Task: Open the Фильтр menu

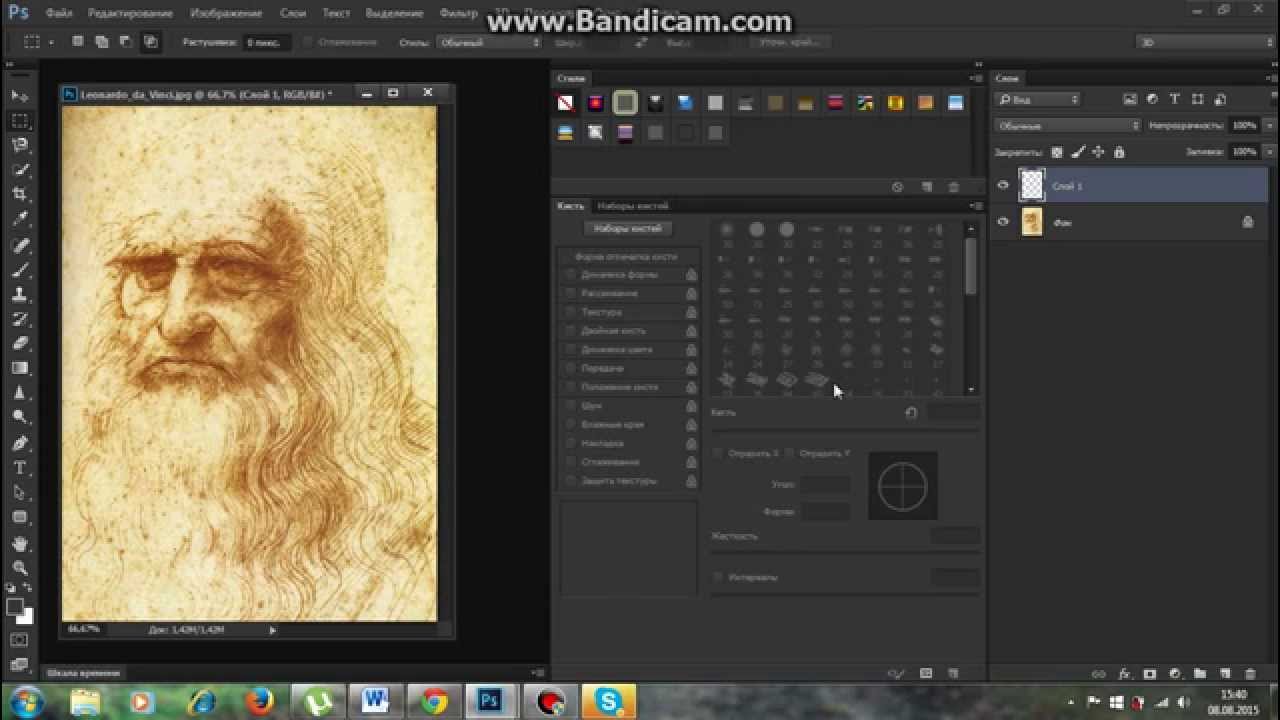Action: (x=459, y=14)
